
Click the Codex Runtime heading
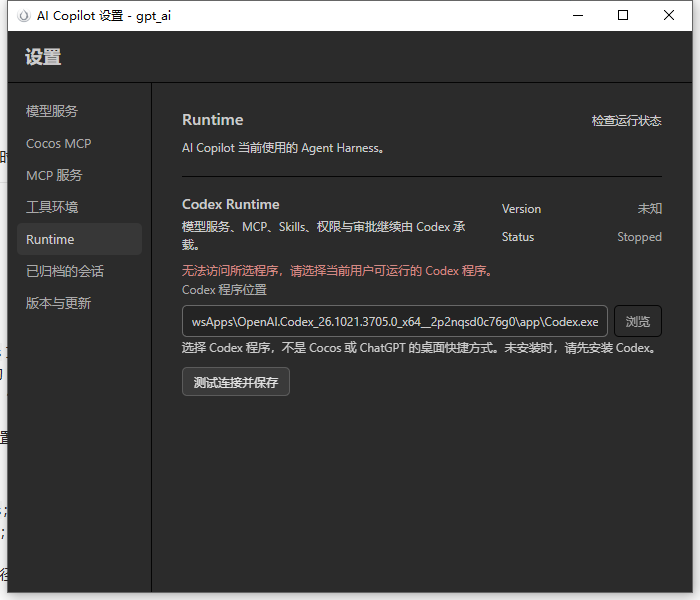[x=231, y=204]
